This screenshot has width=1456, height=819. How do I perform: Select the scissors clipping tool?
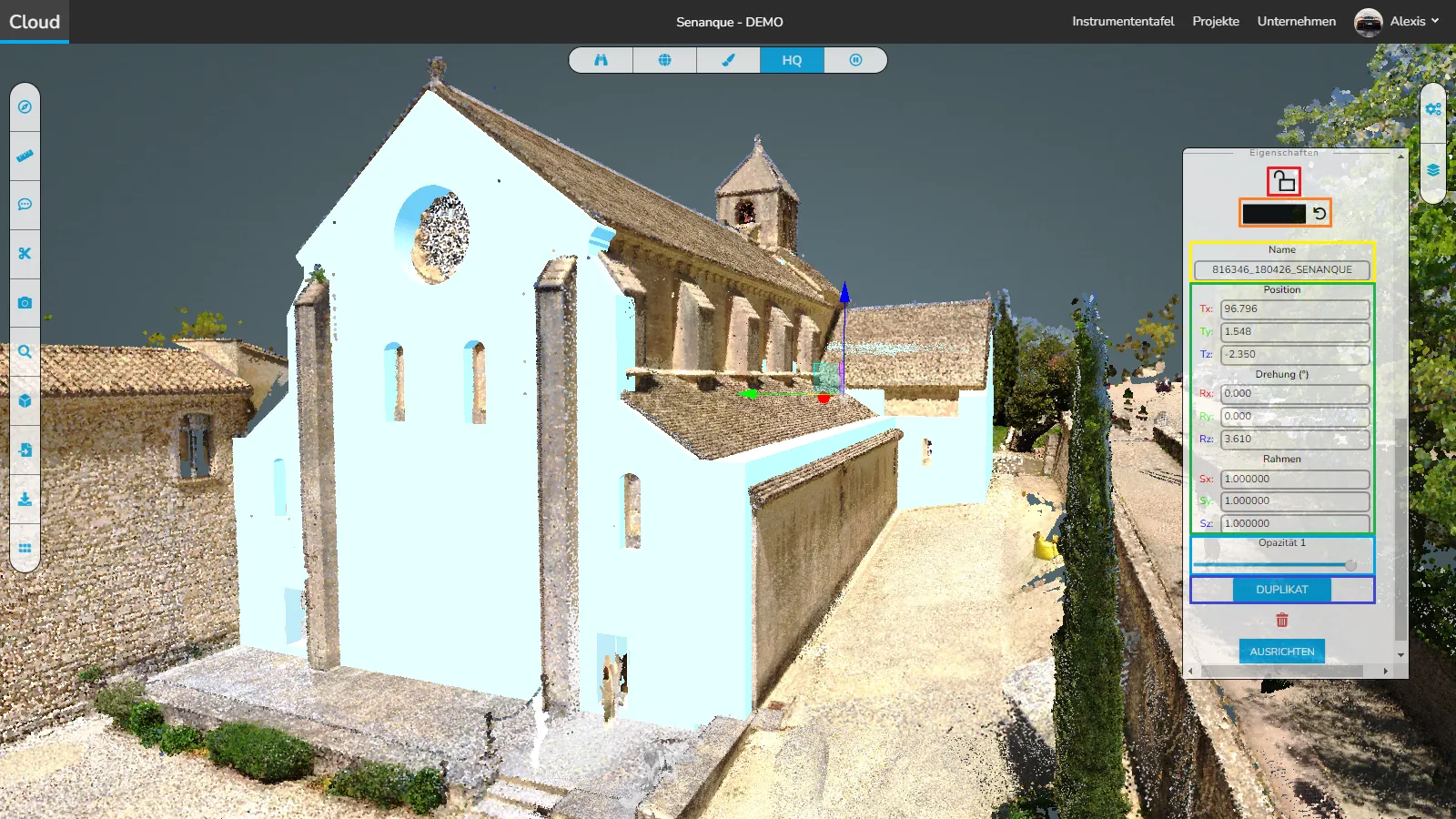click(x=25, y=254)
